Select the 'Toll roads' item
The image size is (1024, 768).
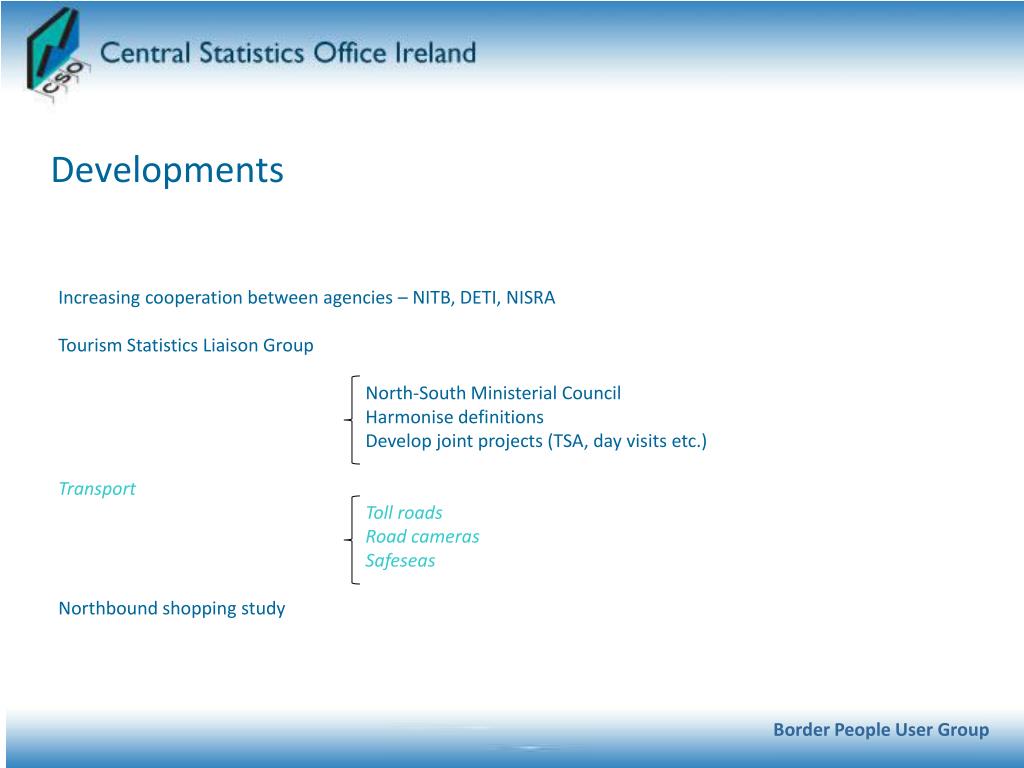point(404,513)
